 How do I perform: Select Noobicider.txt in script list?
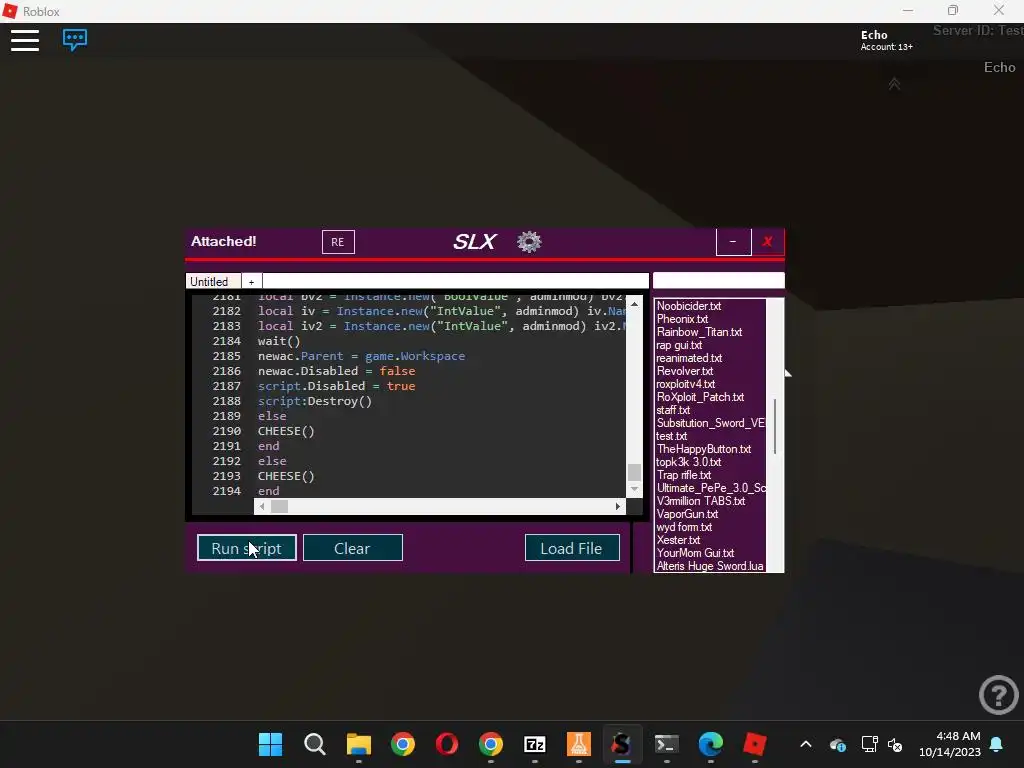point(688,306)
